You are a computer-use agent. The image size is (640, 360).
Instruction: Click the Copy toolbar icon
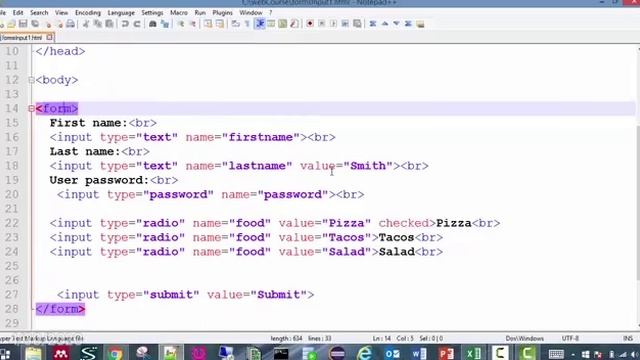[x=98, y=24]
